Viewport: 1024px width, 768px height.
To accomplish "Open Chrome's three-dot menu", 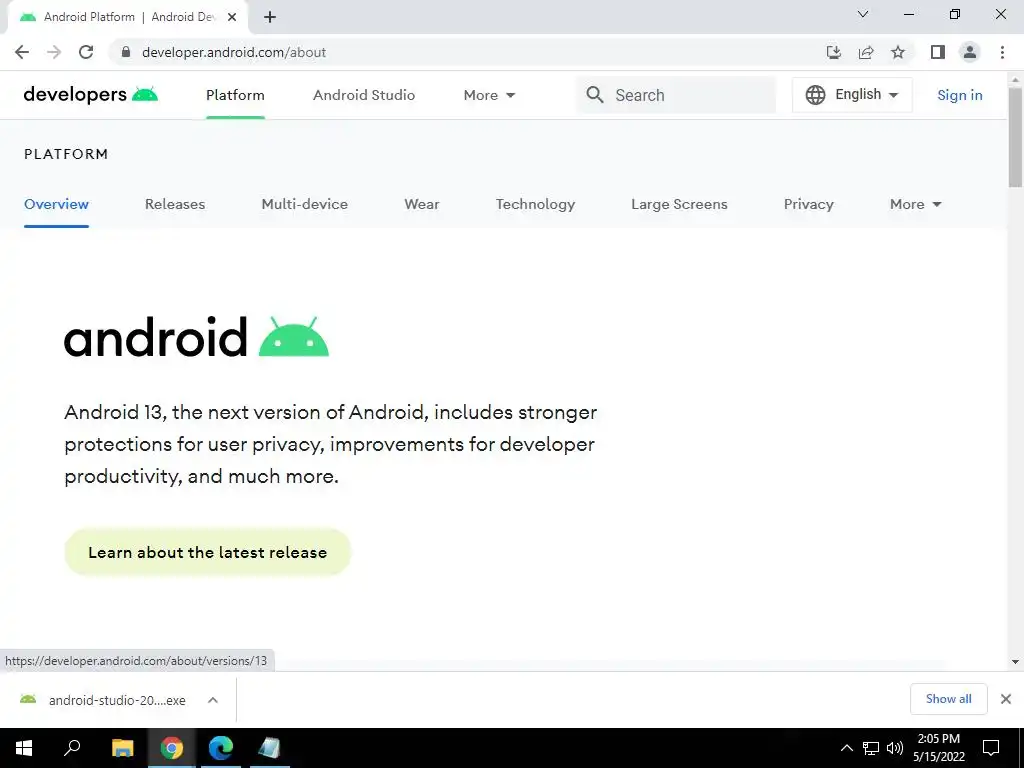I will pos(1002,52).
